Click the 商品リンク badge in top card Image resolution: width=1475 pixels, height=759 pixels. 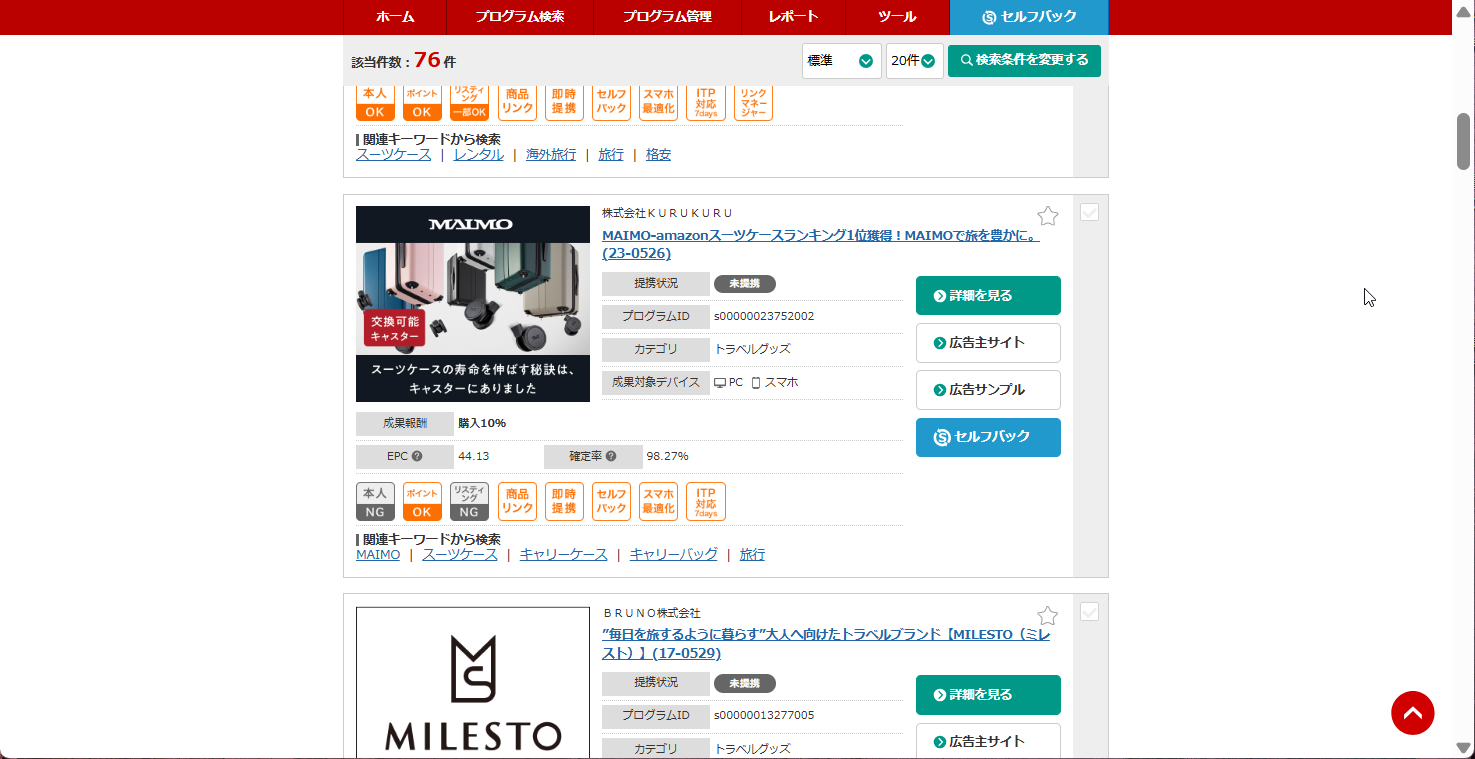[517, 103]
